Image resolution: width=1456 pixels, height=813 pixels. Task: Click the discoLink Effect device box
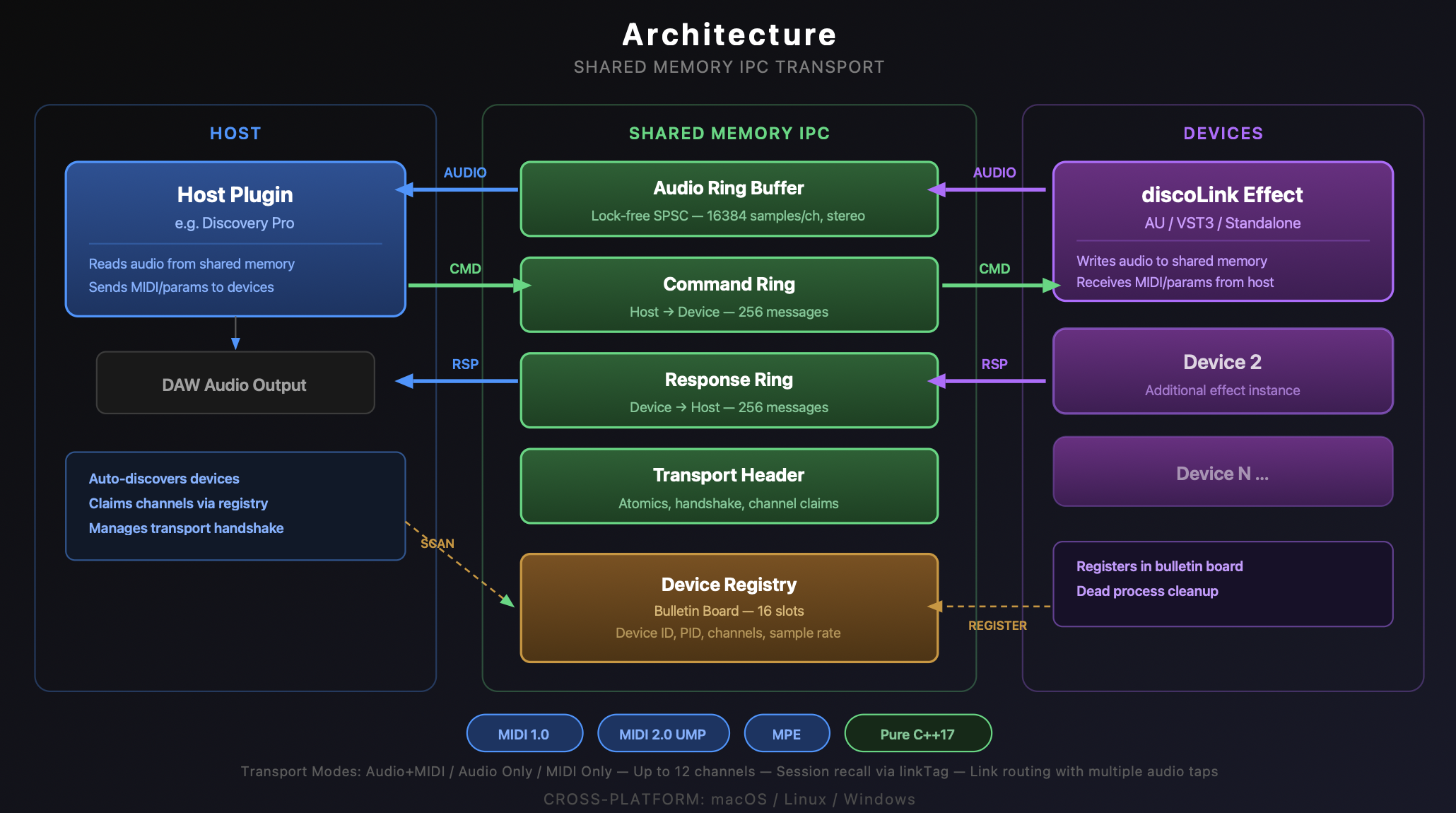pyautogui.click(x=1222, y=232)
